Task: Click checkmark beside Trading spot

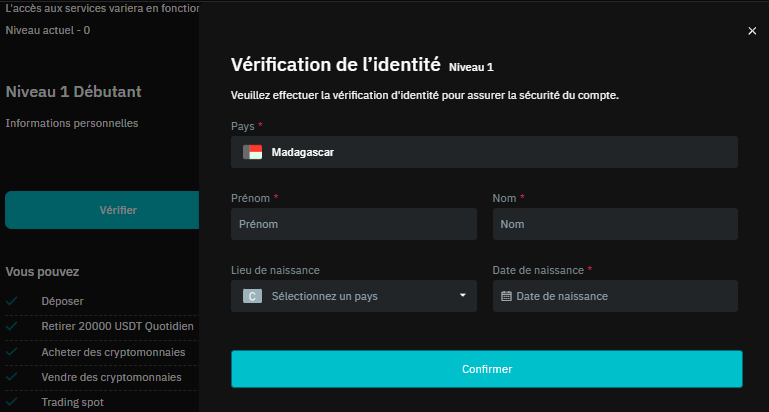Action: click(x=12, y=402)
